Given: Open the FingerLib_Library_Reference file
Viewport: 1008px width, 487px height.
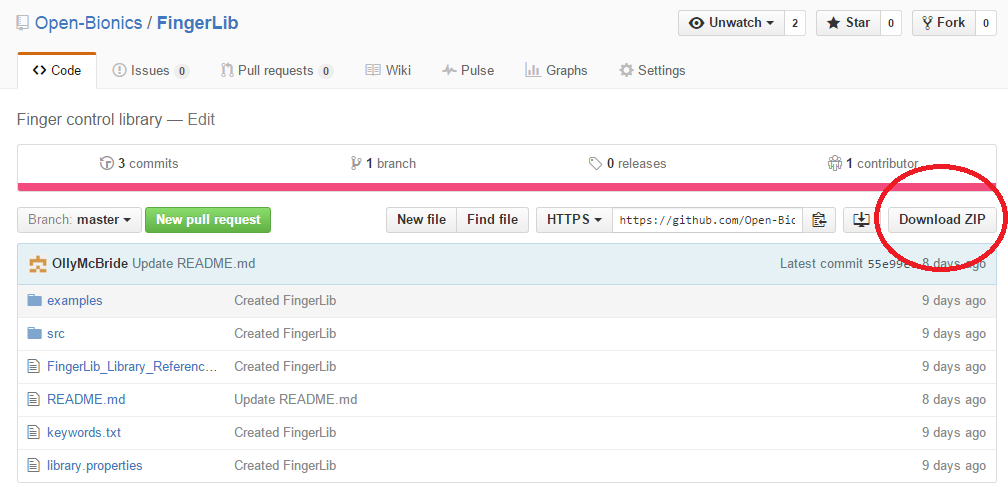Looking at the screenshot, I should [132, 366].
